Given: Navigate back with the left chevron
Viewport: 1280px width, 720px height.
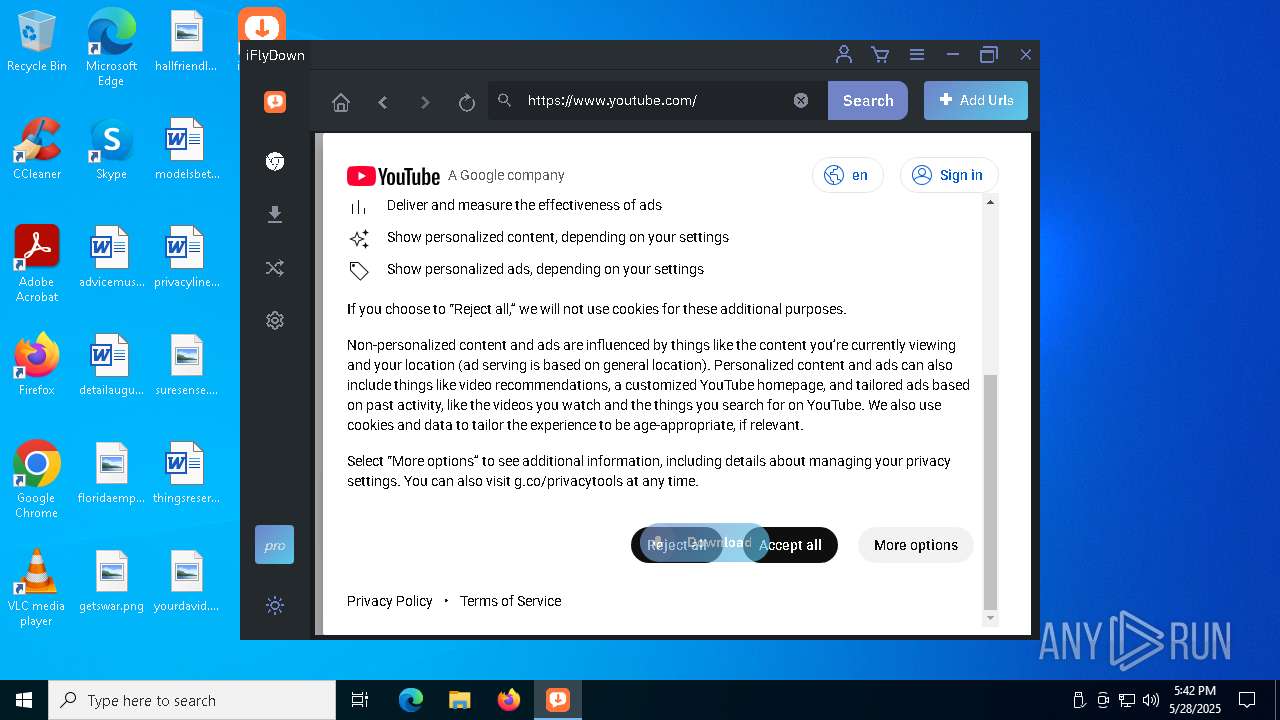Looking at the screenshot, I should [383, 102].
